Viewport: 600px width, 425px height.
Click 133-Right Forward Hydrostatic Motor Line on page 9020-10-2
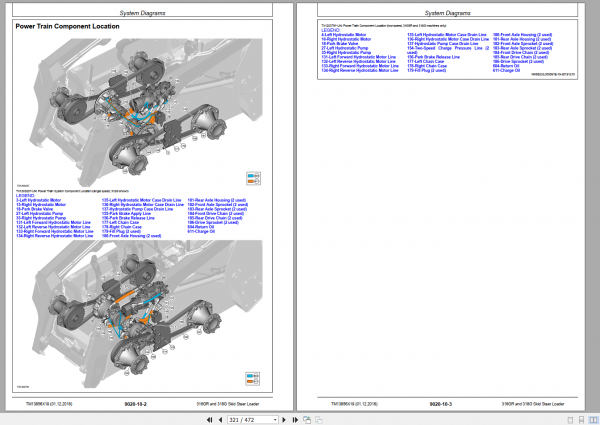point(55,231)
